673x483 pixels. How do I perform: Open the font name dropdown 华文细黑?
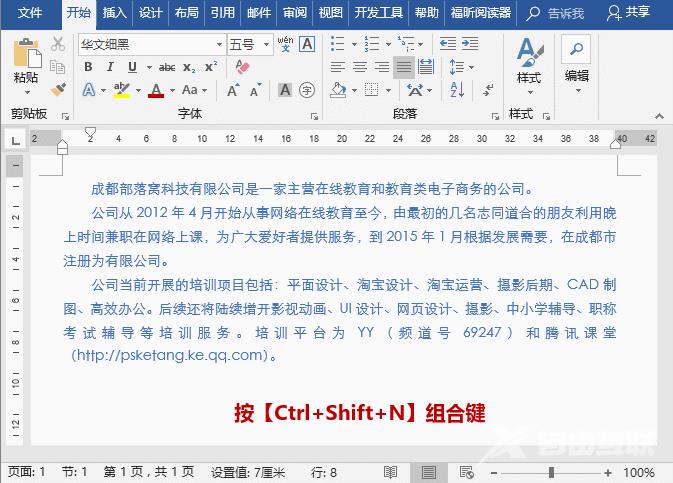coord(150,45)
